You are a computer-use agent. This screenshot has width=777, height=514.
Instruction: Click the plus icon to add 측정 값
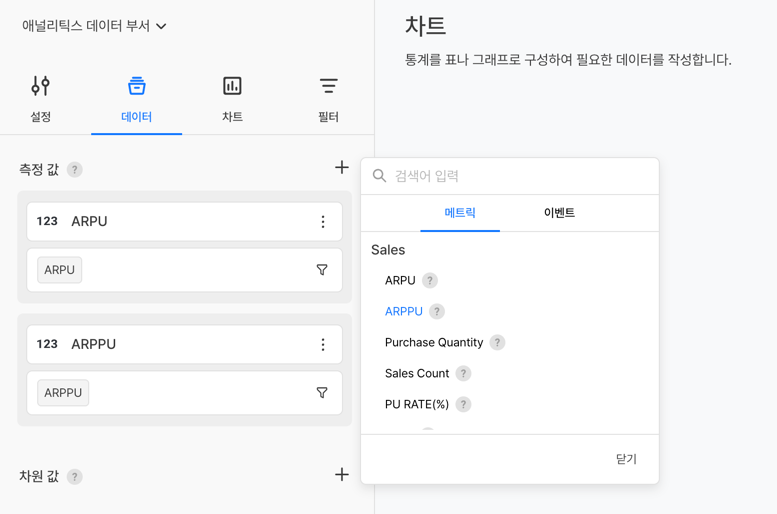tap(342, 168)
